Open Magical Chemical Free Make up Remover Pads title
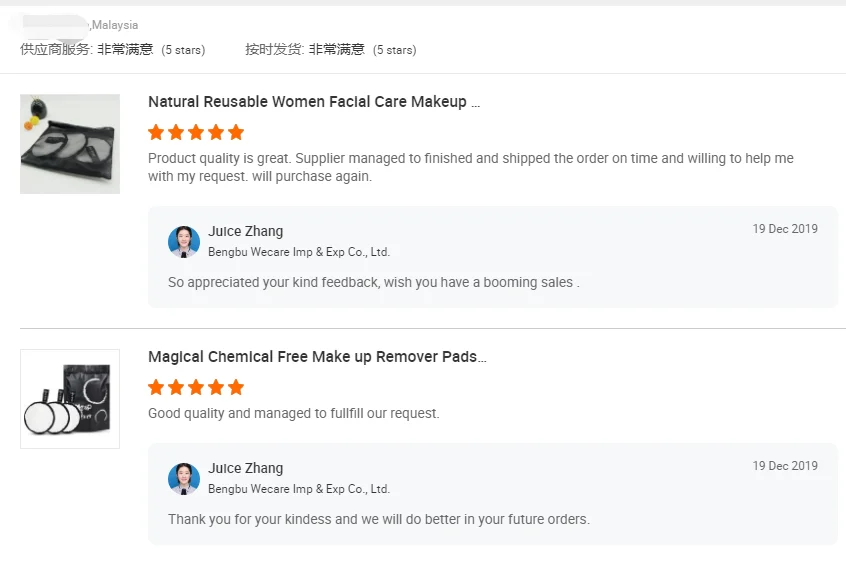846x561 pixels. 317,357
